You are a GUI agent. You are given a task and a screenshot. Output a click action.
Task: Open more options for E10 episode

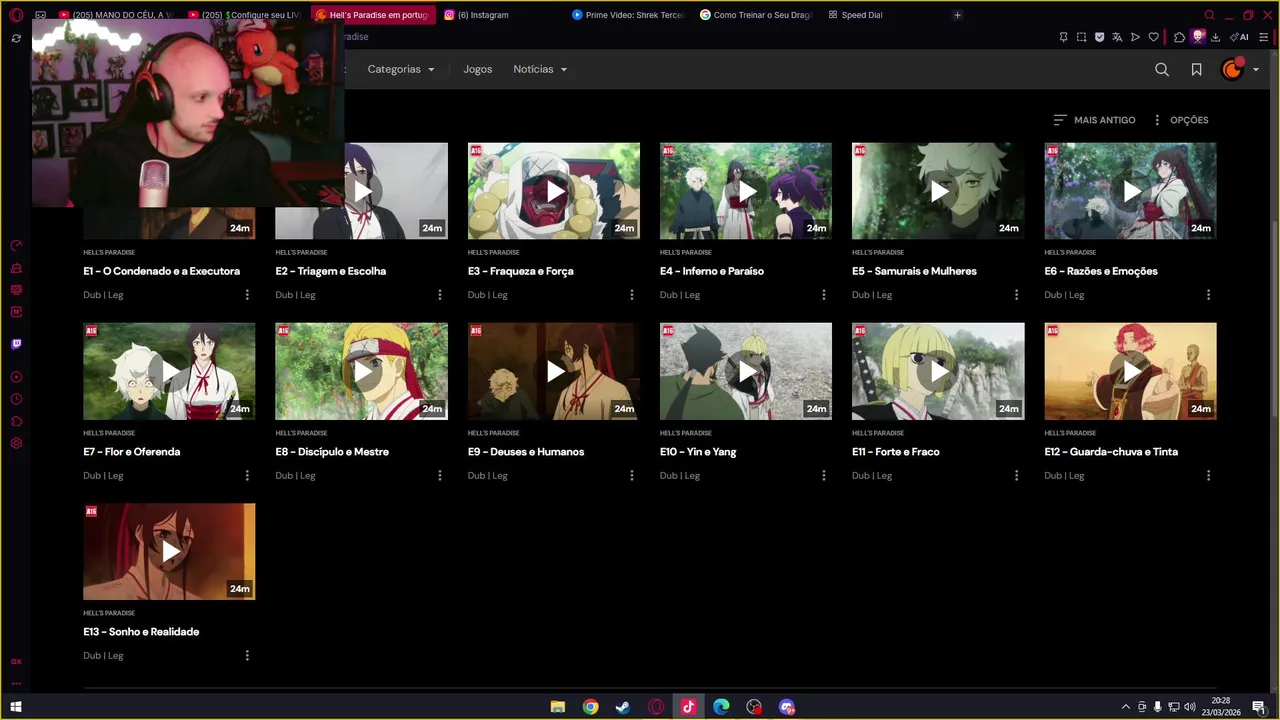pyautogui.click(x=823, y=476)
